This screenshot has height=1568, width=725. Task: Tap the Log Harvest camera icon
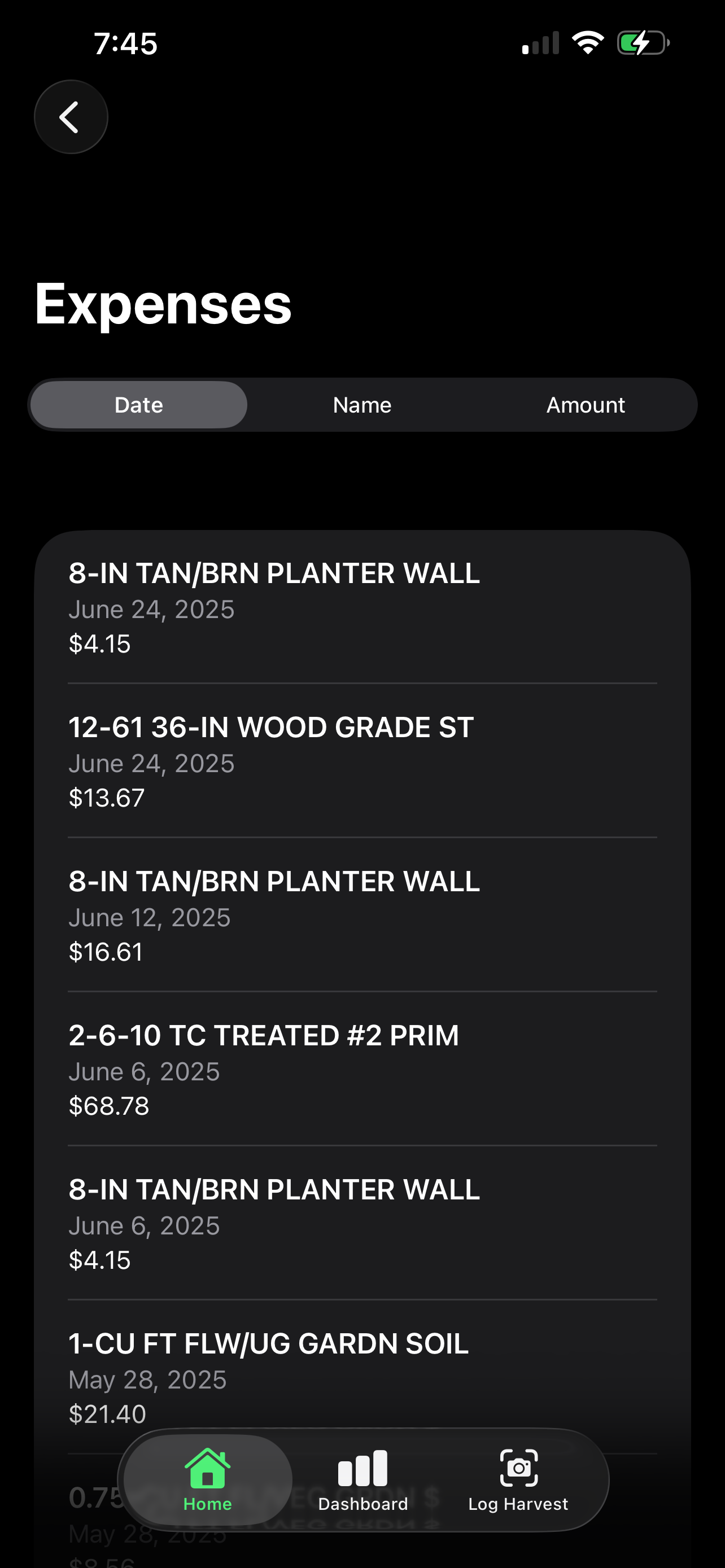click(519, 1468)
